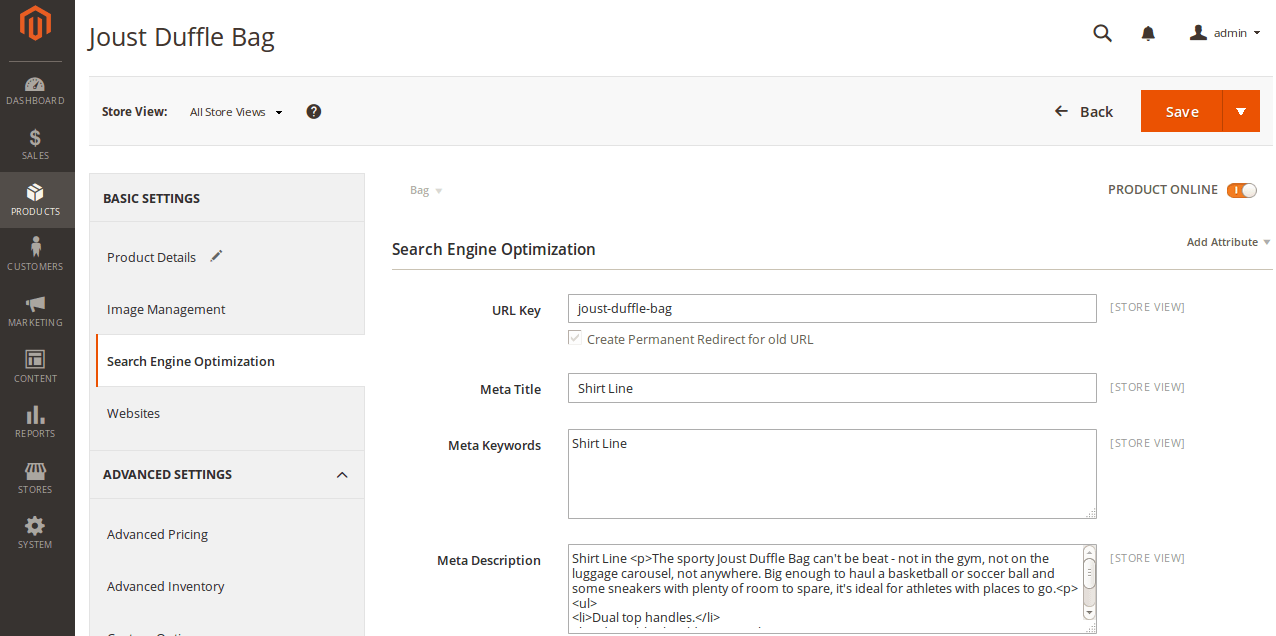The width and height of the screenshot is (1276, 636).
Task: Click the Save button
Action: (x=1182, y=111)
